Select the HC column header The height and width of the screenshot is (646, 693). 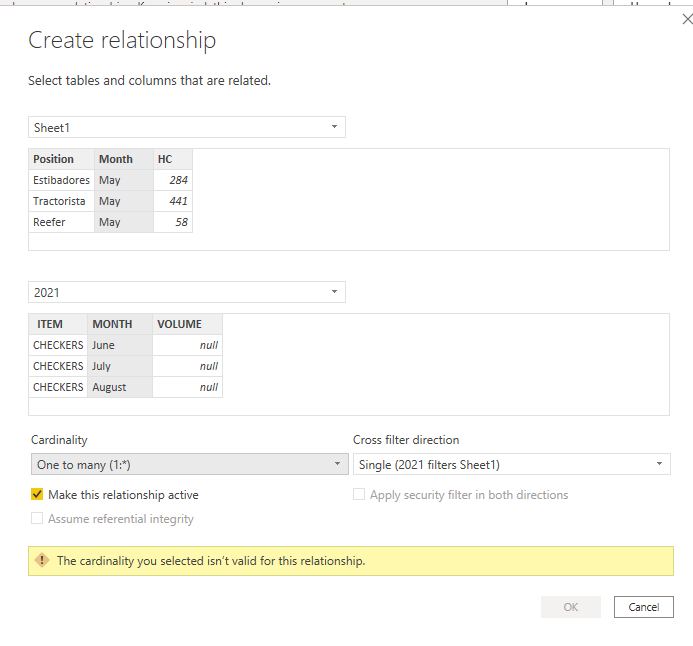(x=173, y=159)
